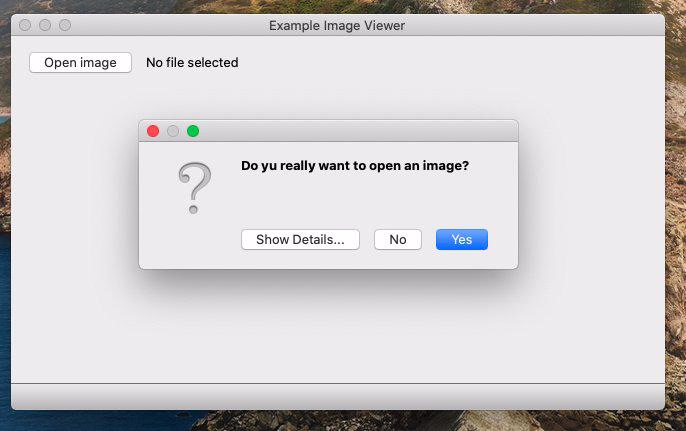This screenshot has width=686, height=431.
Task: Click the question mark dialog icon
Action: (195, 188)
